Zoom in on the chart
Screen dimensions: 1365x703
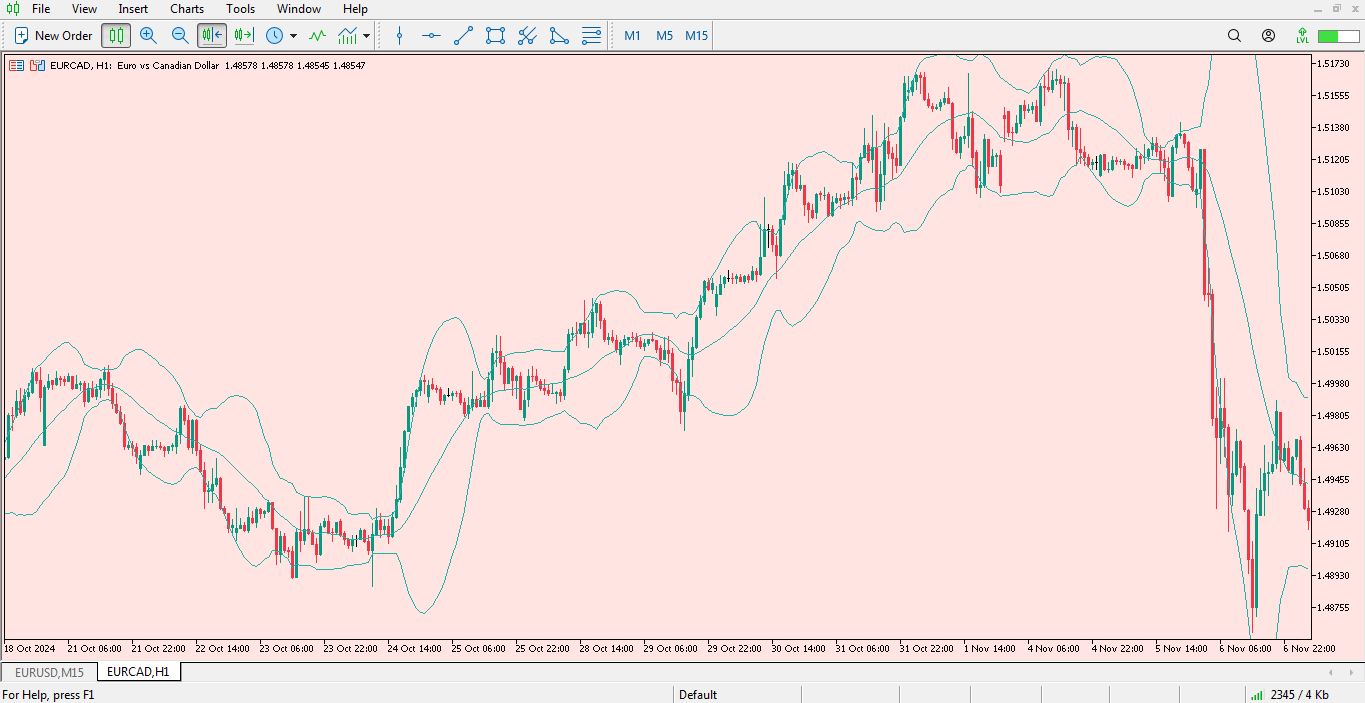coord(148,36)
